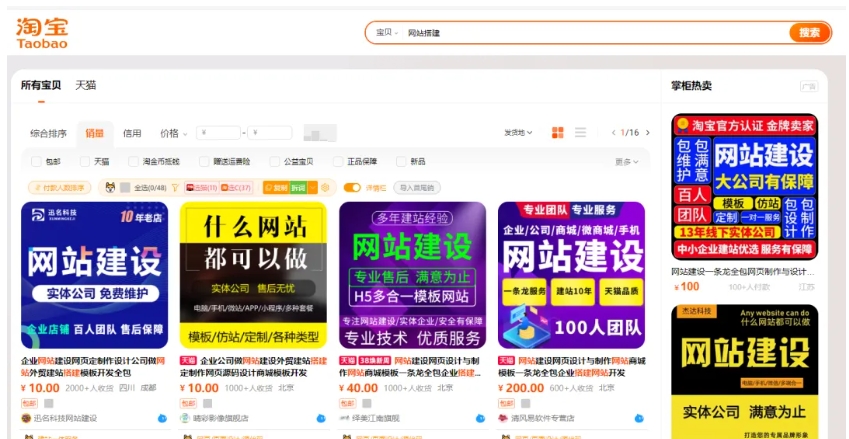Check the 赠送运费险 option
The width and height of the screenshot is (849, 439).
coord(204,161)
